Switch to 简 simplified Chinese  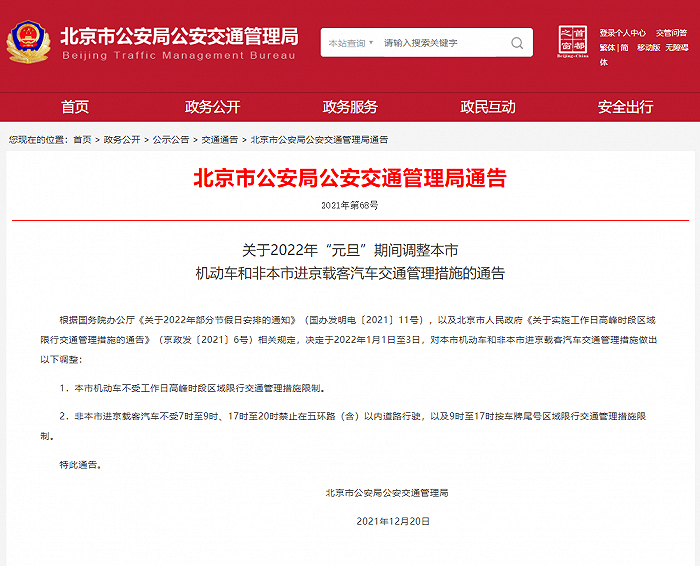[x=624, y=47]
